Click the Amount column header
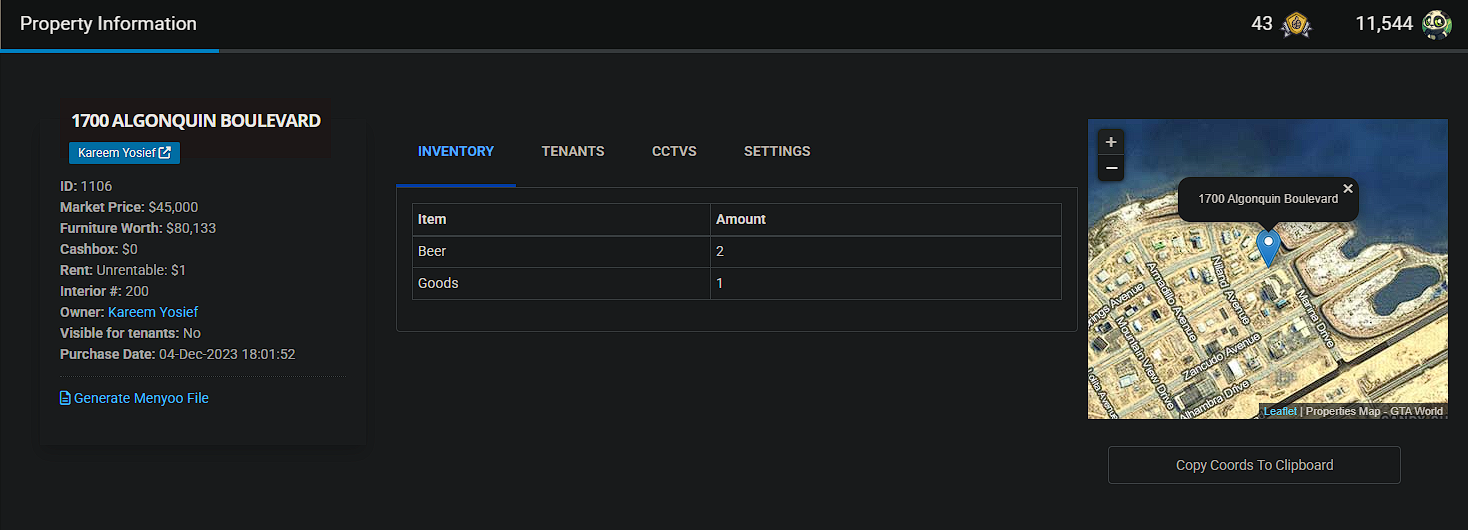The width and height of the screenshot is (1468, 530). pyautogui.click(x=886, y=219)
